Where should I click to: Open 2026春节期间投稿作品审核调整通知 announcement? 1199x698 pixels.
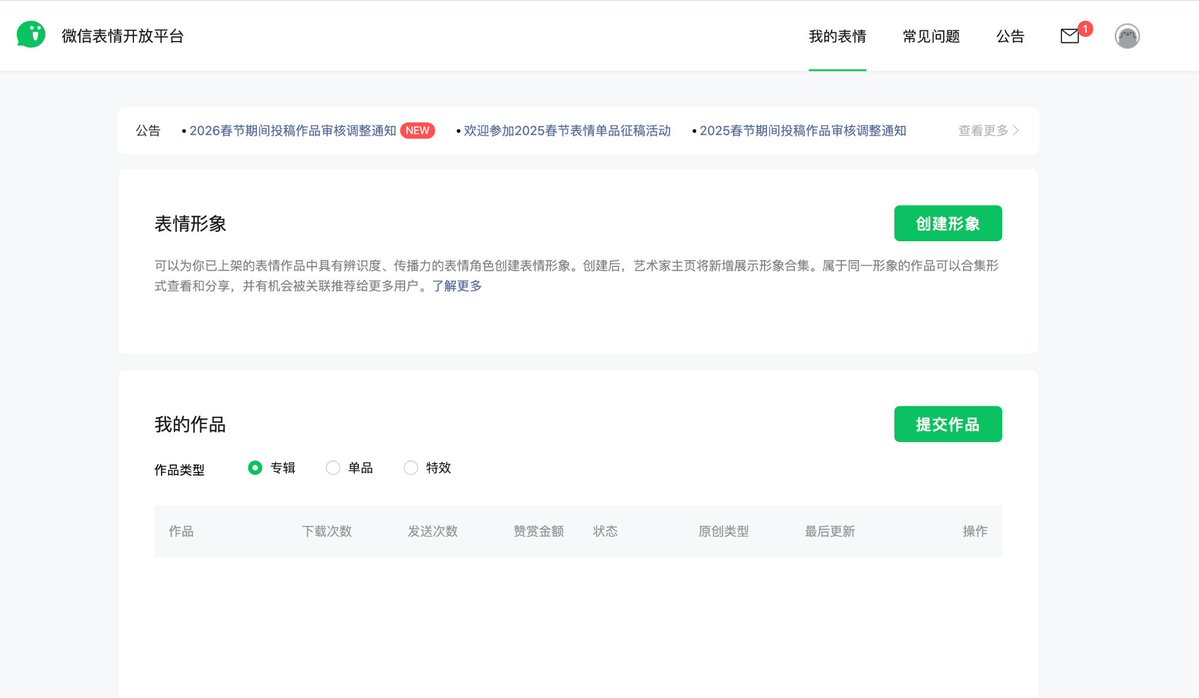(293, 131)
